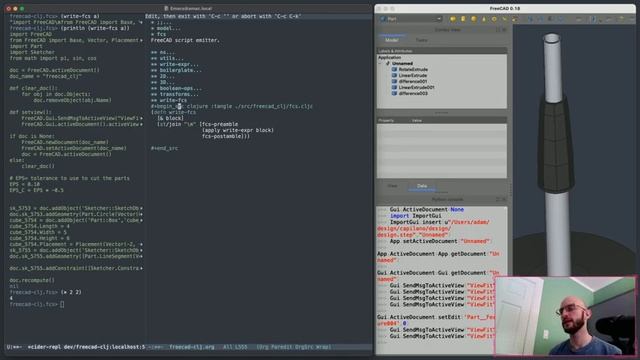The image size is (640, 360).
Task: Click the icon beside LinearExtrude001 in tree
Action: [x=394, y=87]
